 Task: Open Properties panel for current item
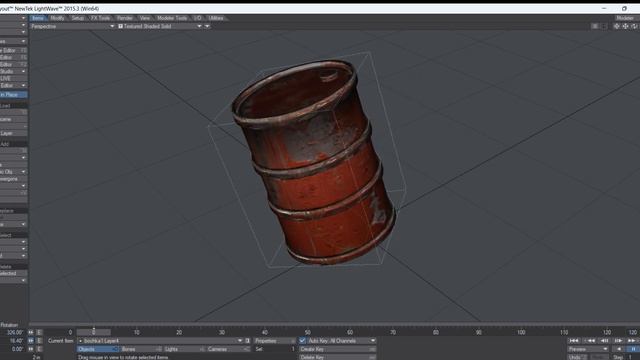pyautogui.click(x=274, y=341)
